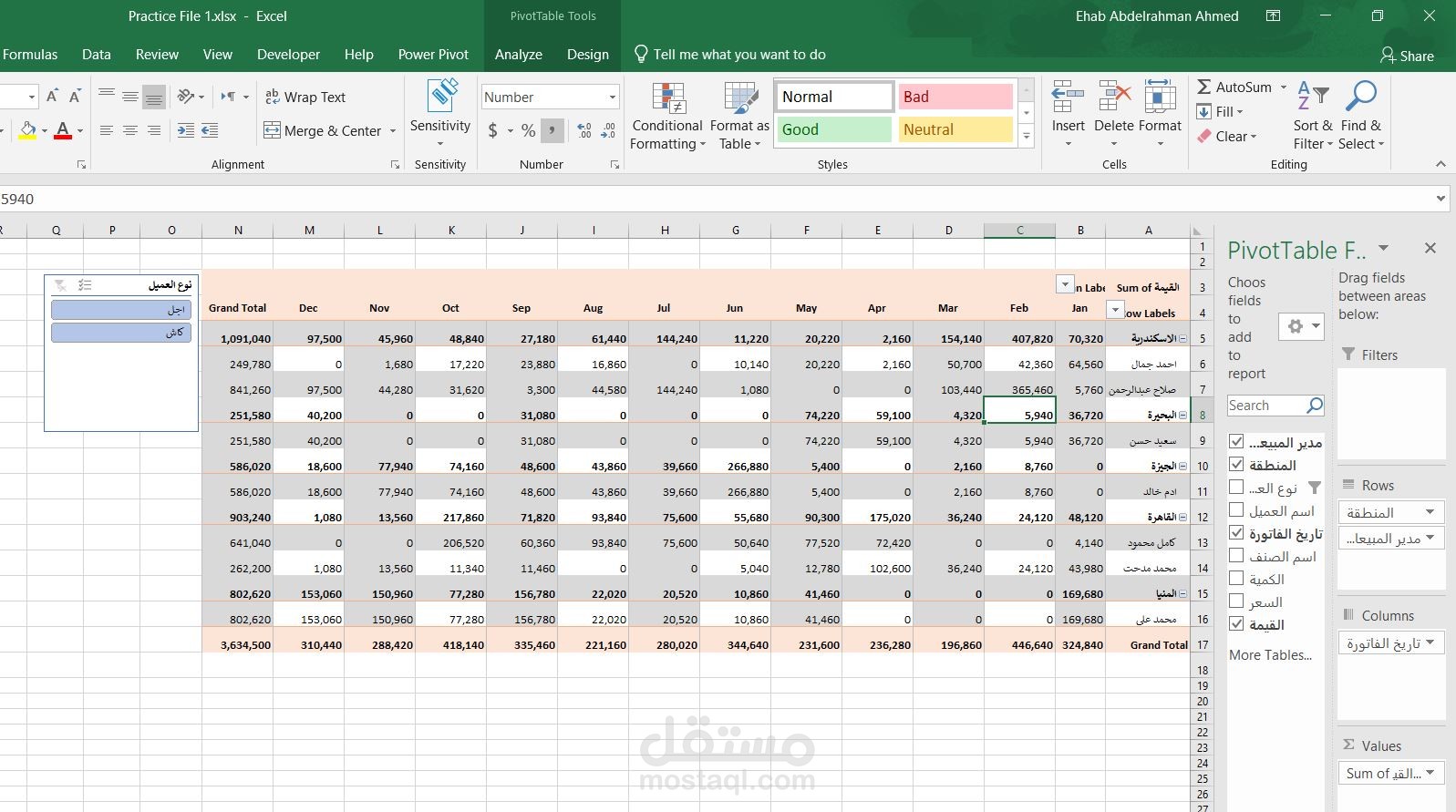The width and height of the screenshot is (1456, 812).
Task: Open the Data tab
Action: tap(97, 55)
